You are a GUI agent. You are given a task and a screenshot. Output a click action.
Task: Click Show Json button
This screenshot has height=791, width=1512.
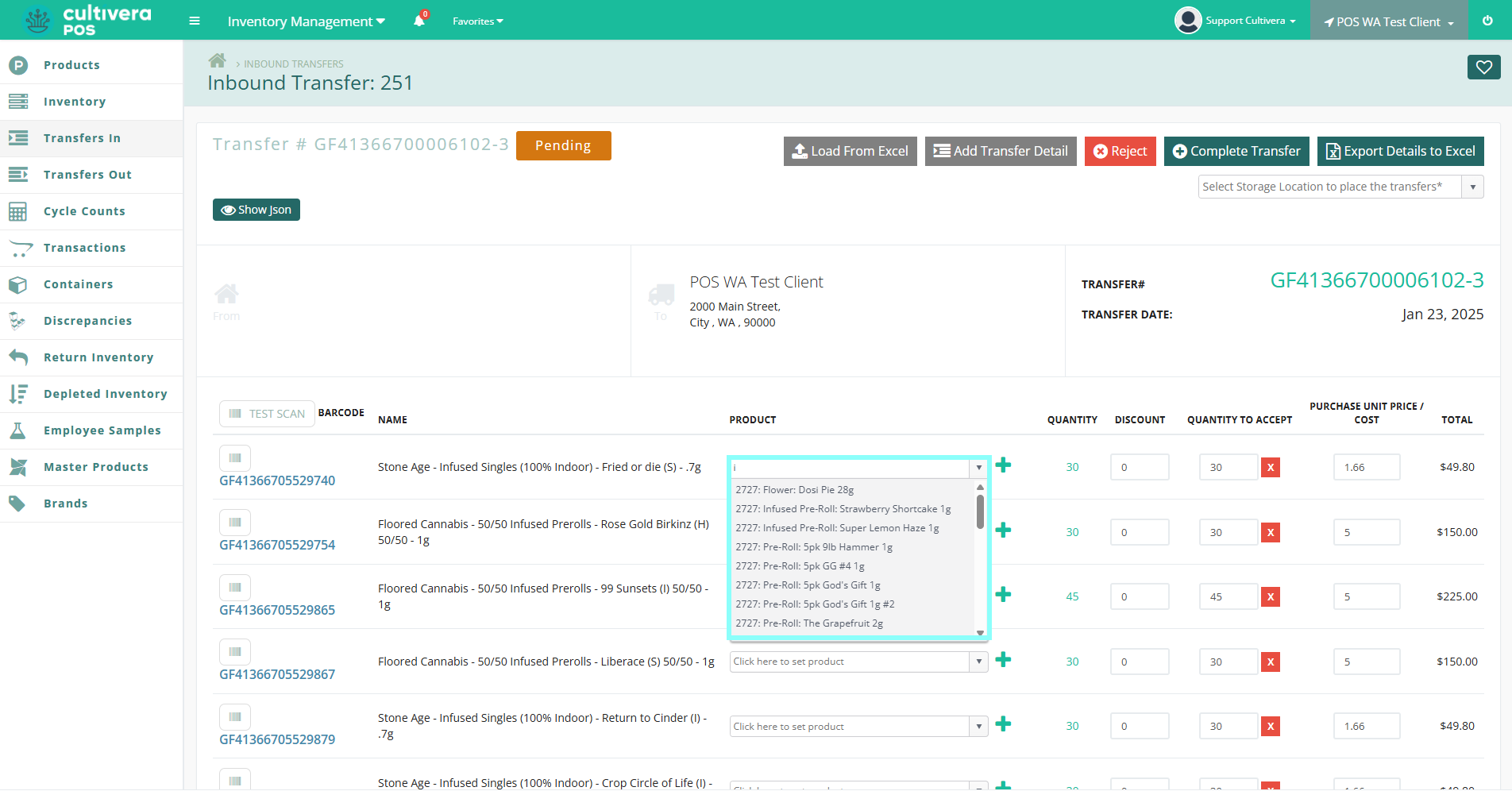click(256, 210)
